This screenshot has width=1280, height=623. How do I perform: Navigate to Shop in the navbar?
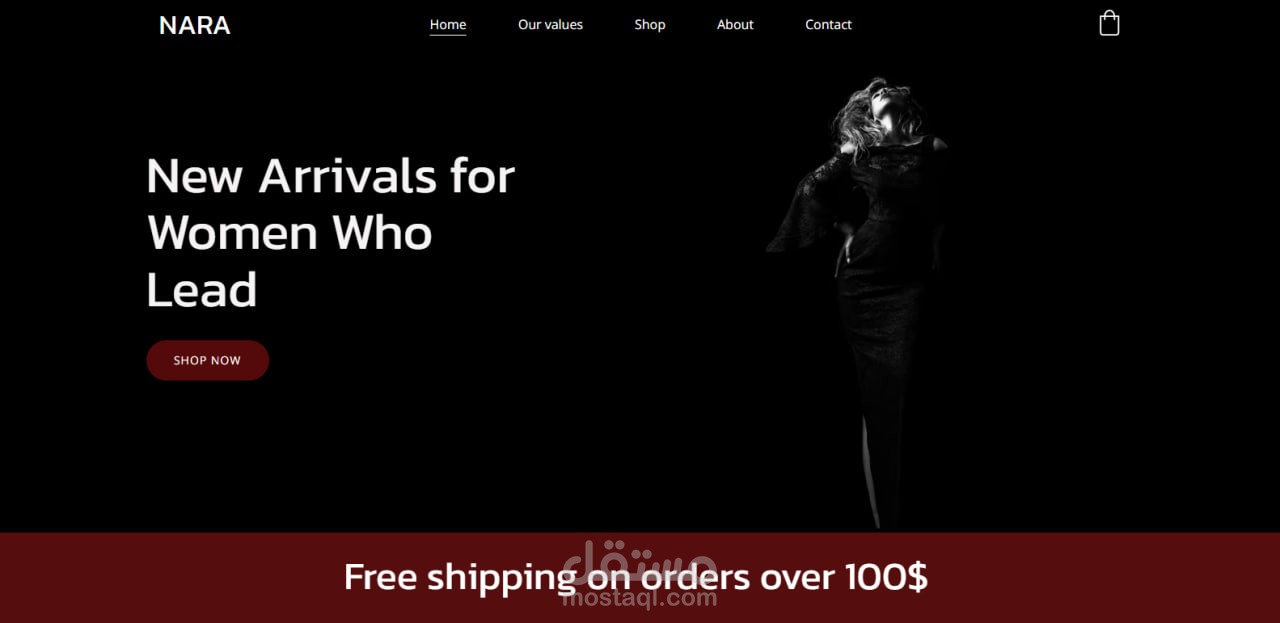point(650,24)
